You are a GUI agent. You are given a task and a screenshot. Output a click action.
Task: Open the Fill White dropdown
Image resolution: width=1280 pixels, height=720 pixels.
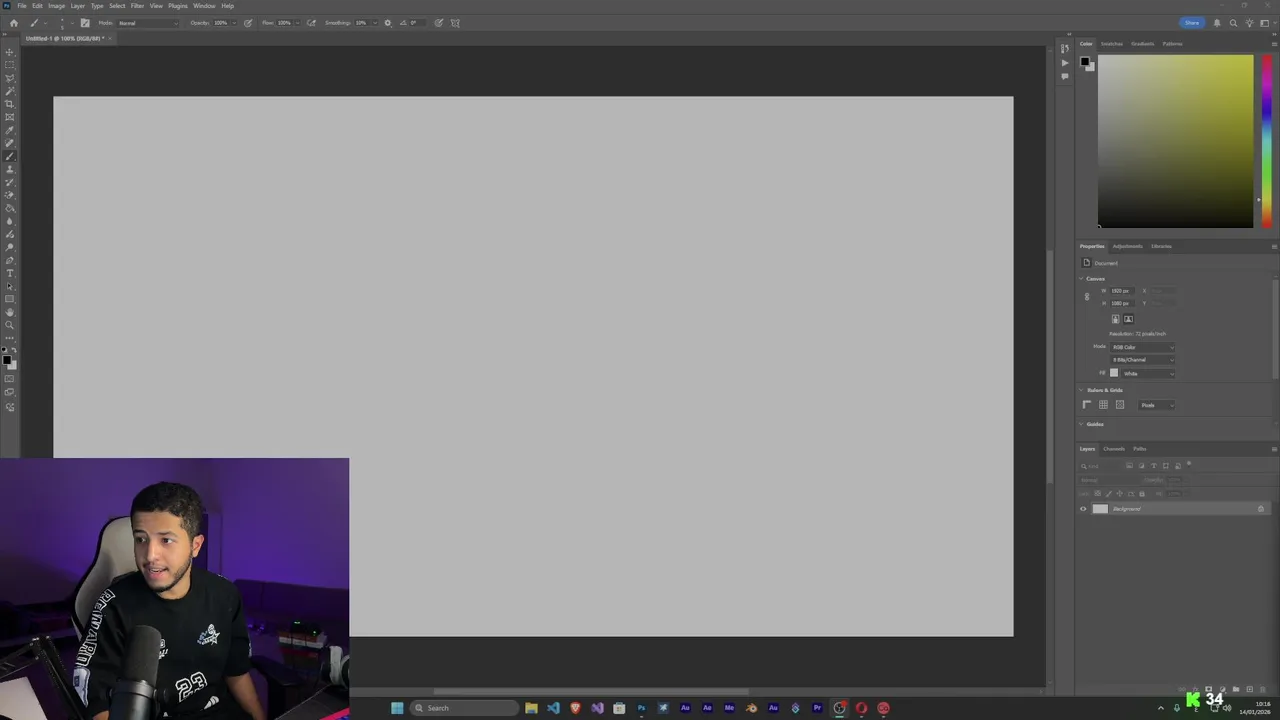[1149, 373]
